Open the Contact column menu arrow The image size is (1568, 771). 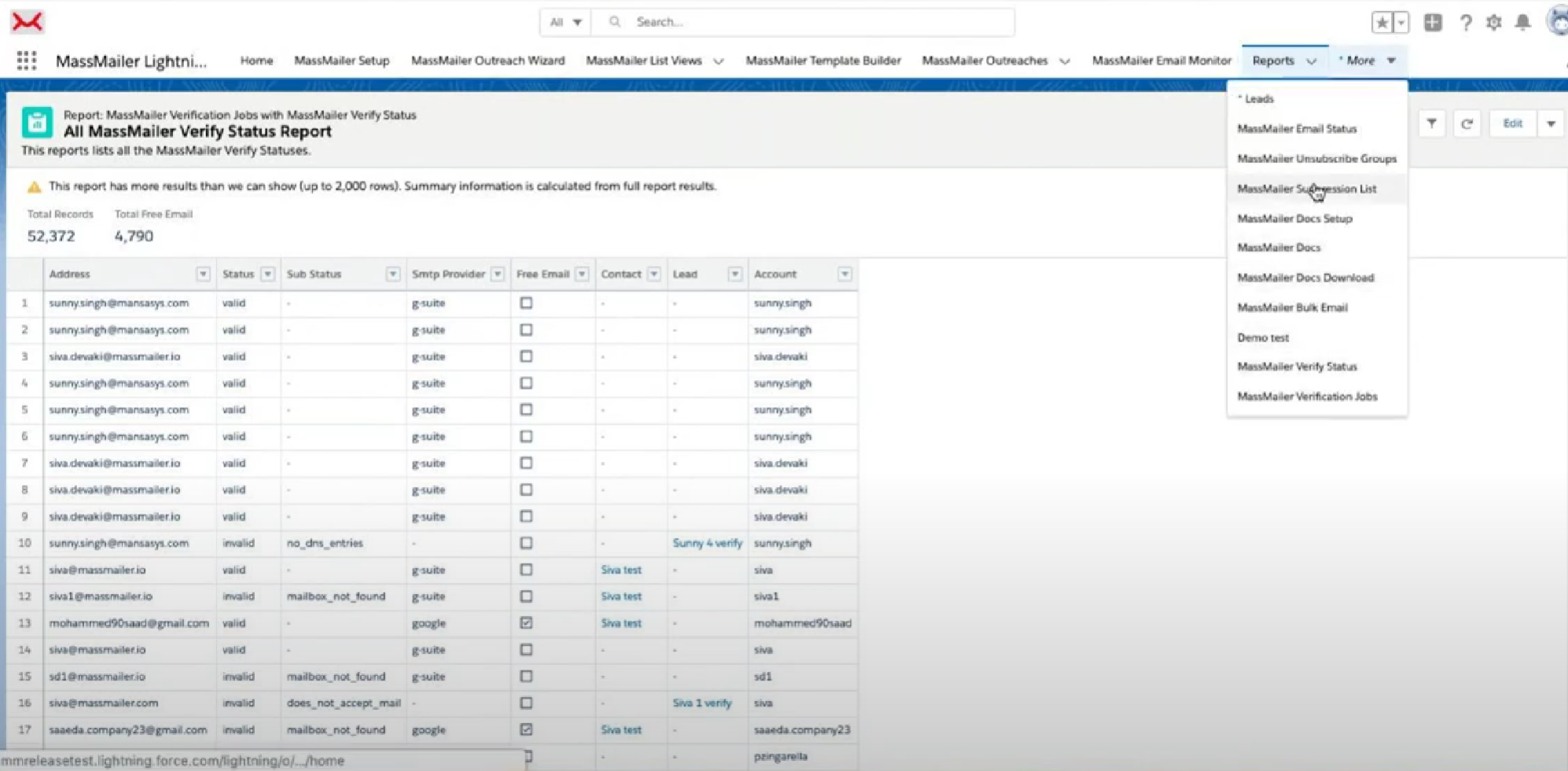click(x=653, y=274)
